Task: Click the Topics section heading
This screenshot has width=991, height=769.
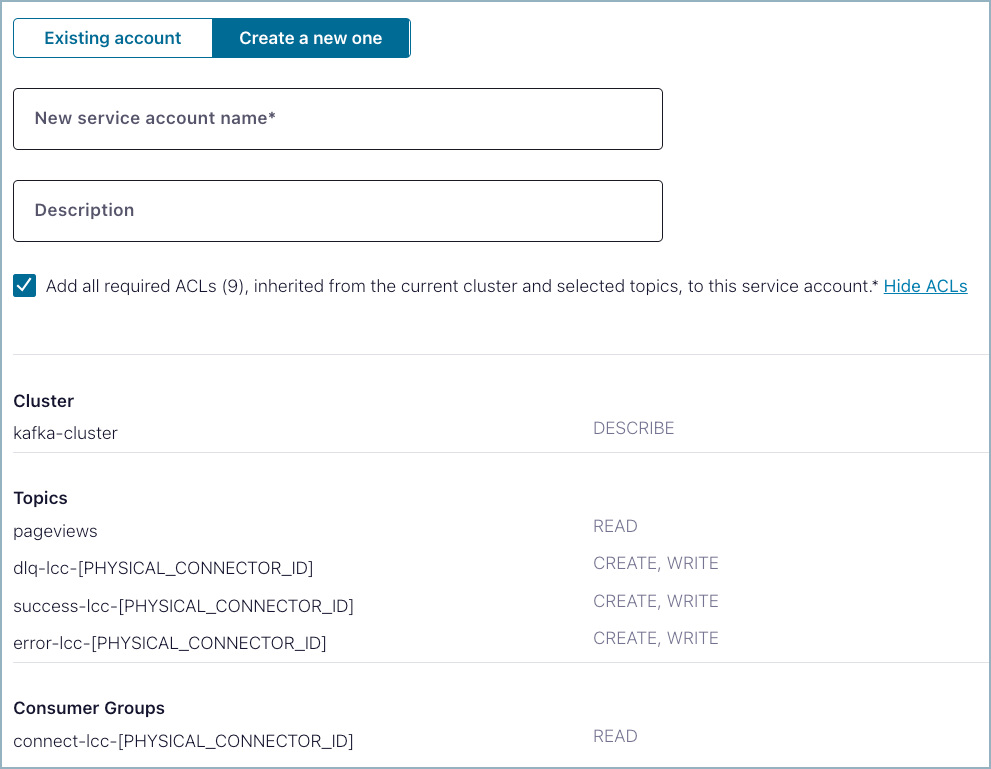Action: [40, 497]
